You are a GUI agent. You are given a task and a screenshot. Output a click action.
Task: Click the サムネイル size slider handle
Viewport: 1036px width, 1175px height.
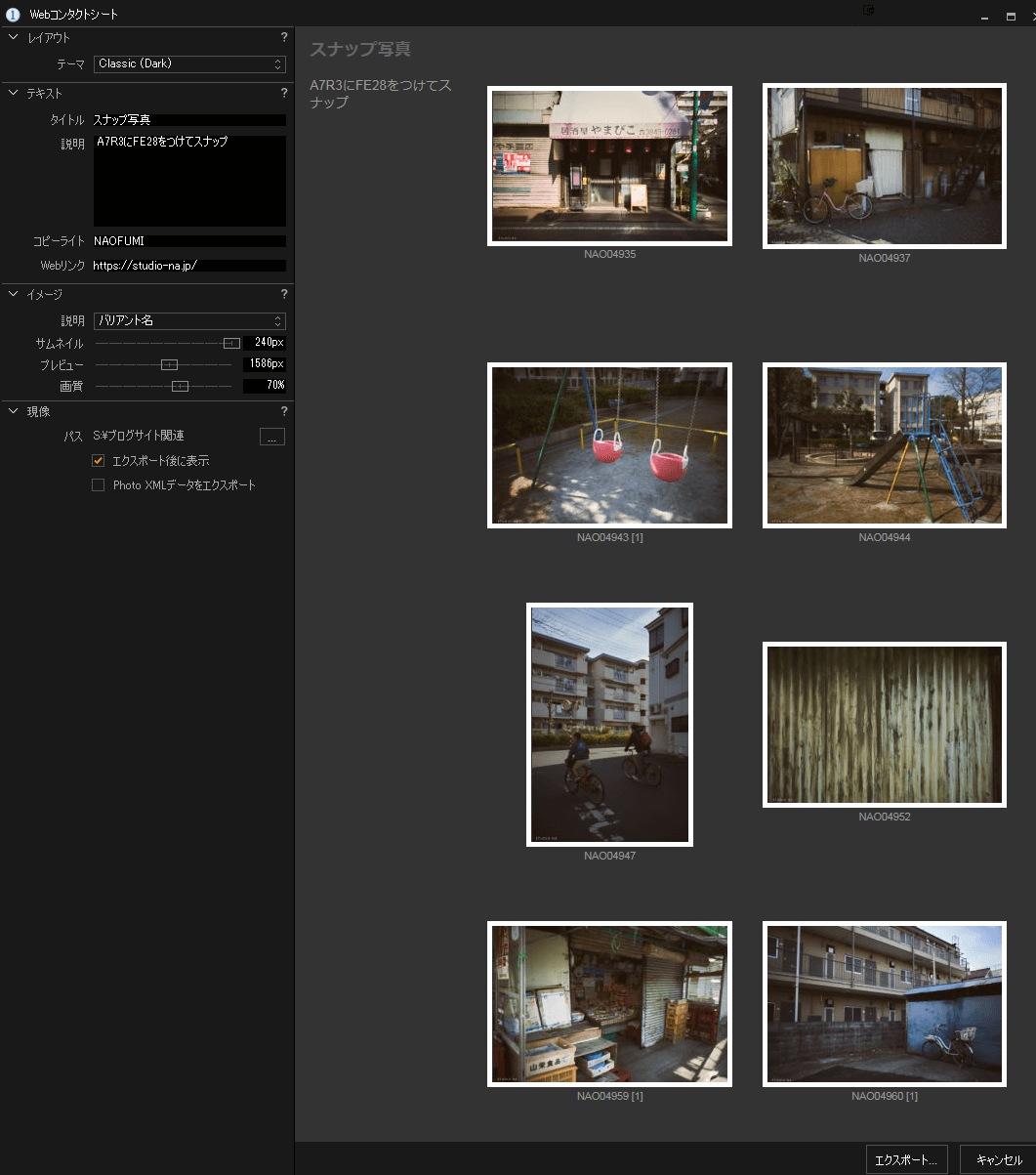coord(231,343)
